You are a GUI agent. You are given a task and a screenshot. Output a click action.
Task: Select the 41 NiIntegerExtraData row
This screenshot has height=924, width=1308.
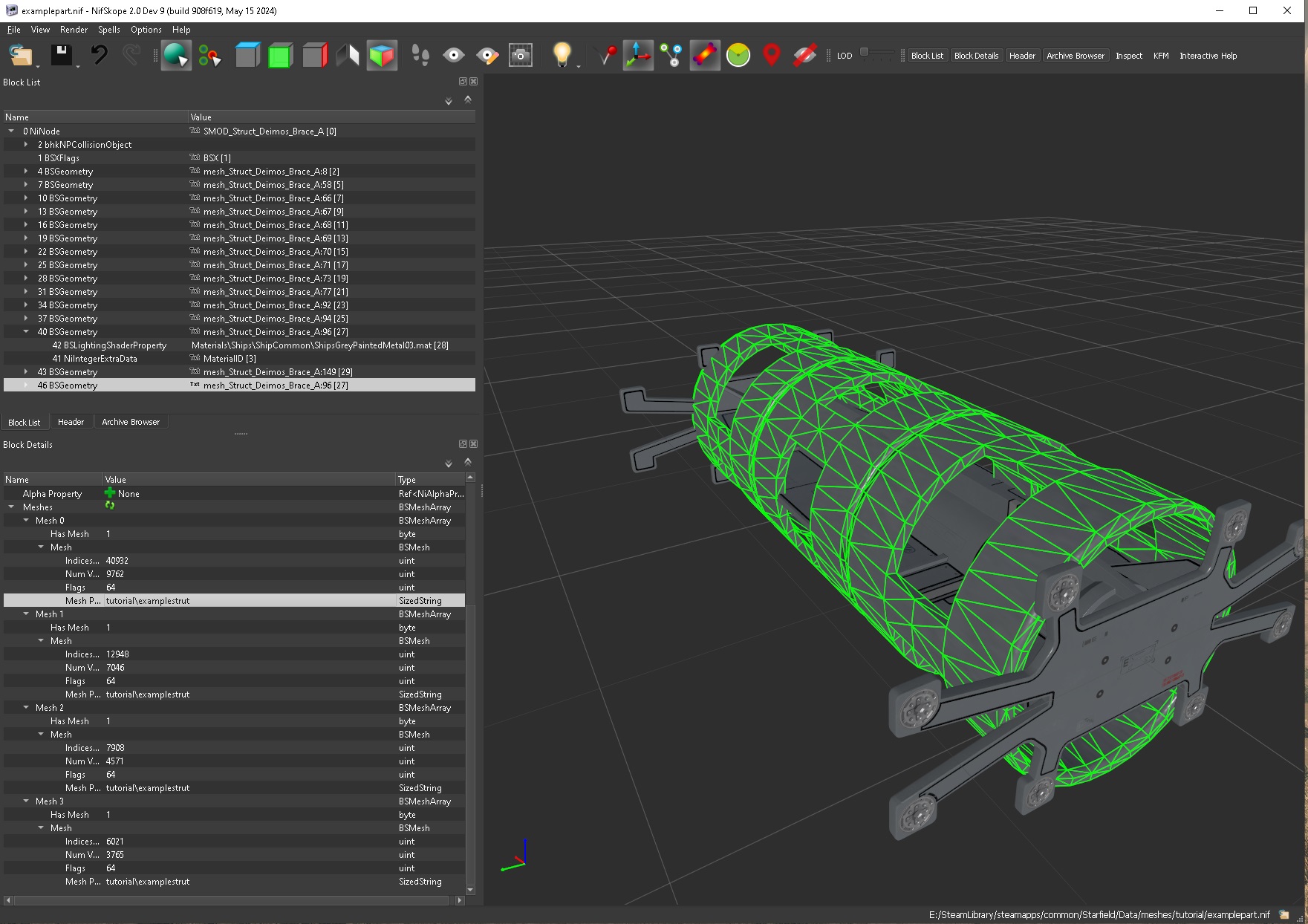239,359
